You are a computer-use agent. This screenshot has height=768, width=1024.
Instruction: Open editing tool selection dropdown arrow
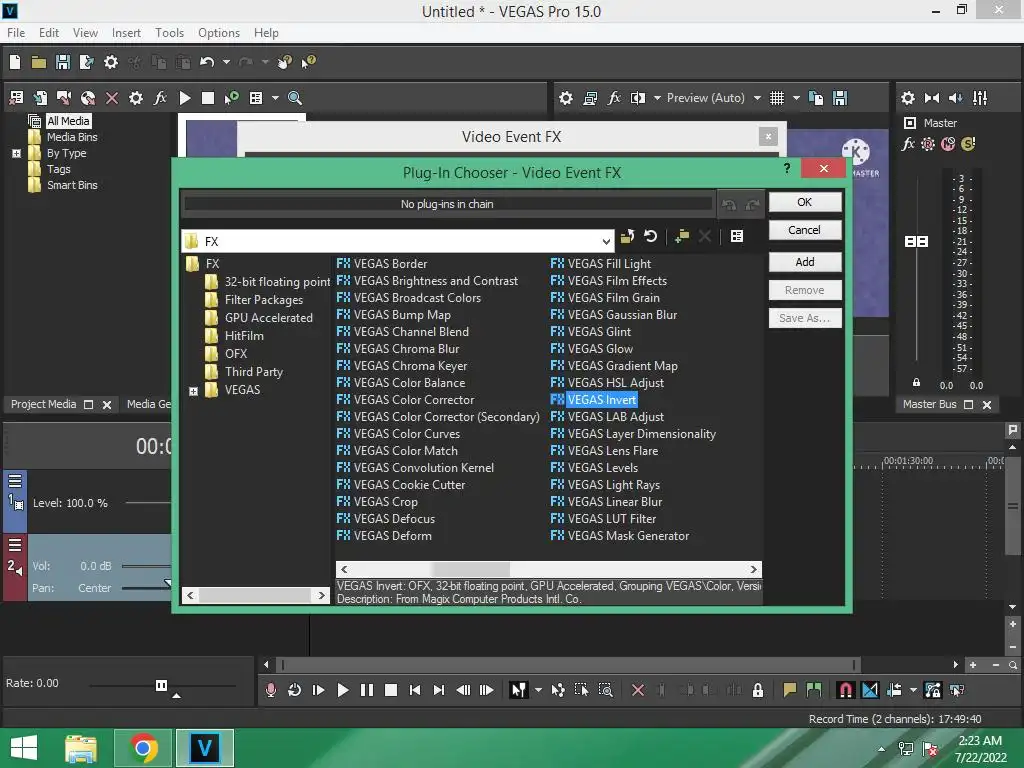(538, 690)
